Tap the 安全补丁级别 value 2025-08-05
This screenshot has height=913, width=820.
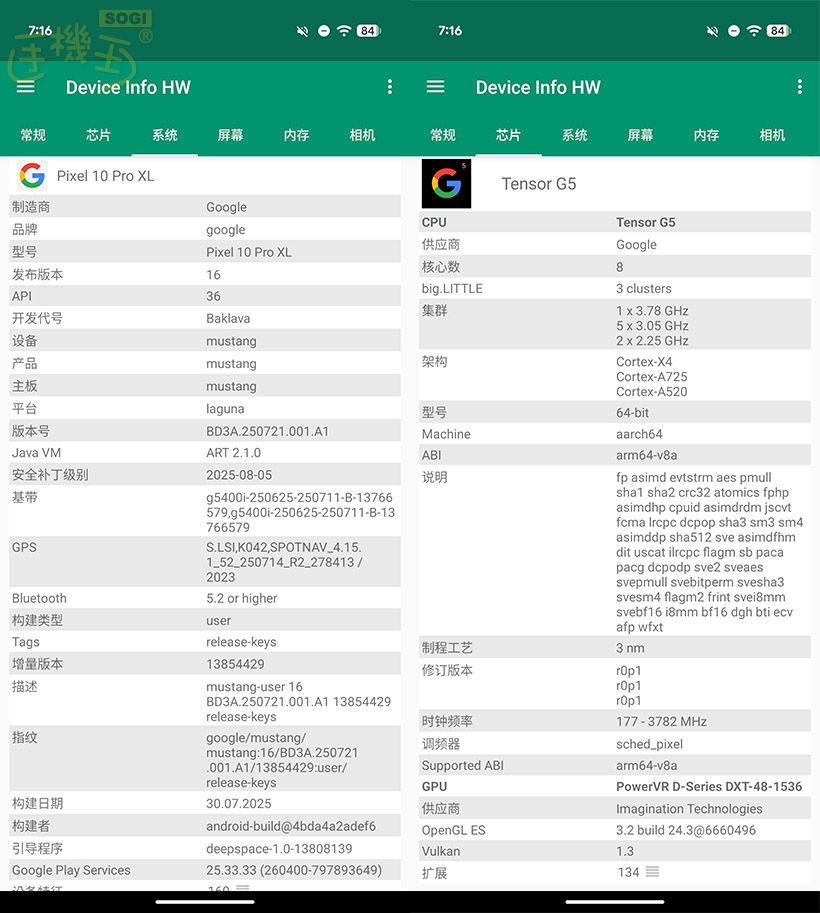(239, 475)
